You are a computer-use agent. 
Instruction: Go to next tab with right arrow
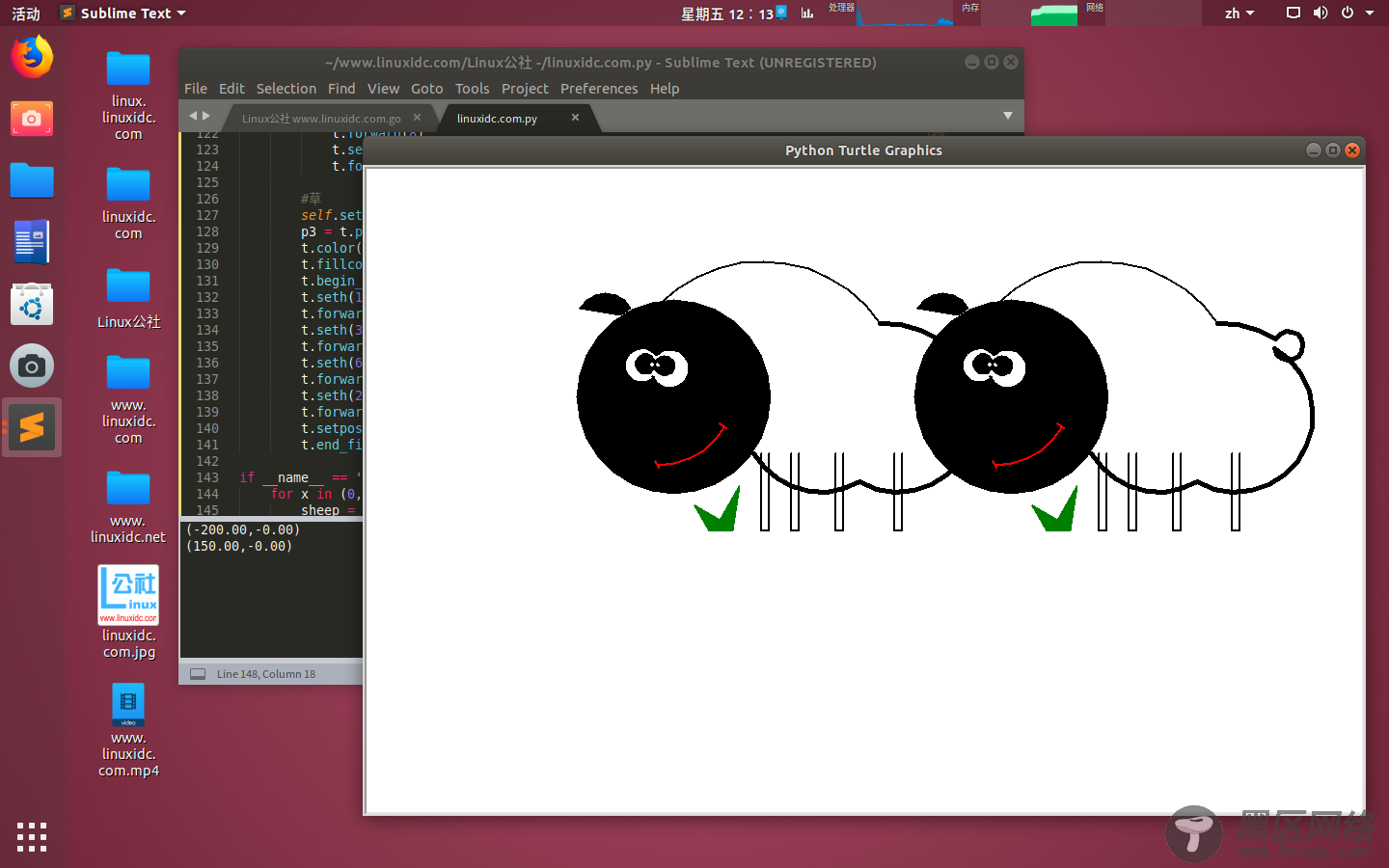(206, 116)
